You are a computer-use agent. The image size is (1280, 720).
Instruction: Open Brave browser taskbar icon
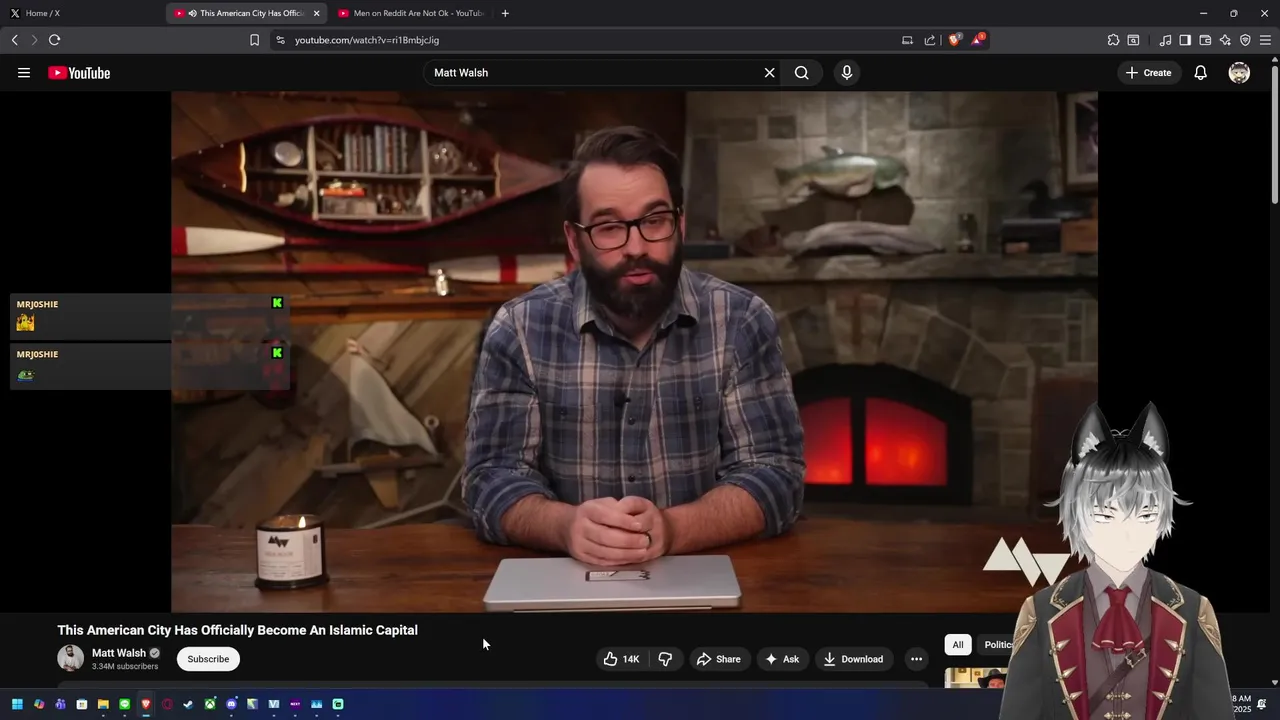point(146,704)
